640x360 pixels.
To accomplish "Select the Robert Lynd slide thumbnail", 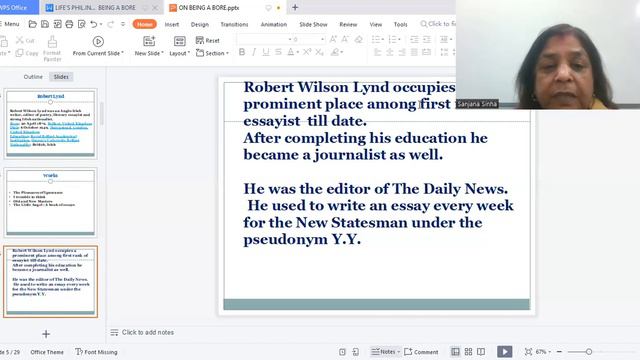I will click(51, 124).
